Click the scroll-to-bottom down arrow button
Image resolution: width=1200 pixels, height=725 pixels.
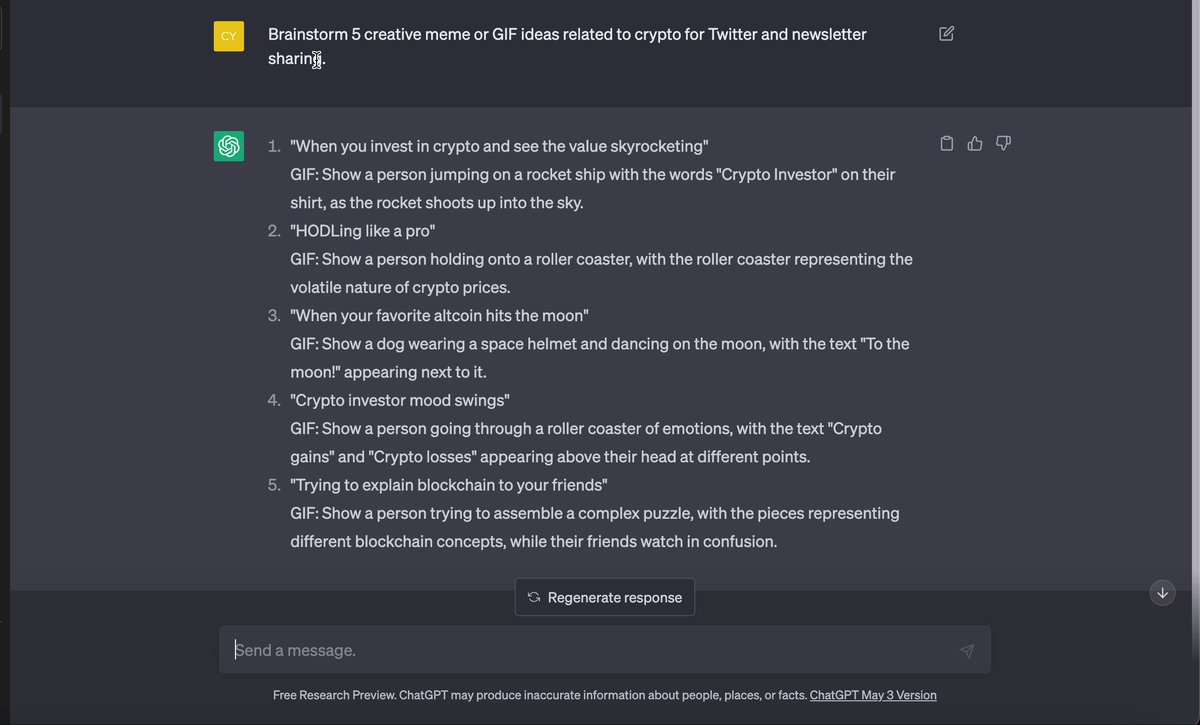click(1162, 593)
